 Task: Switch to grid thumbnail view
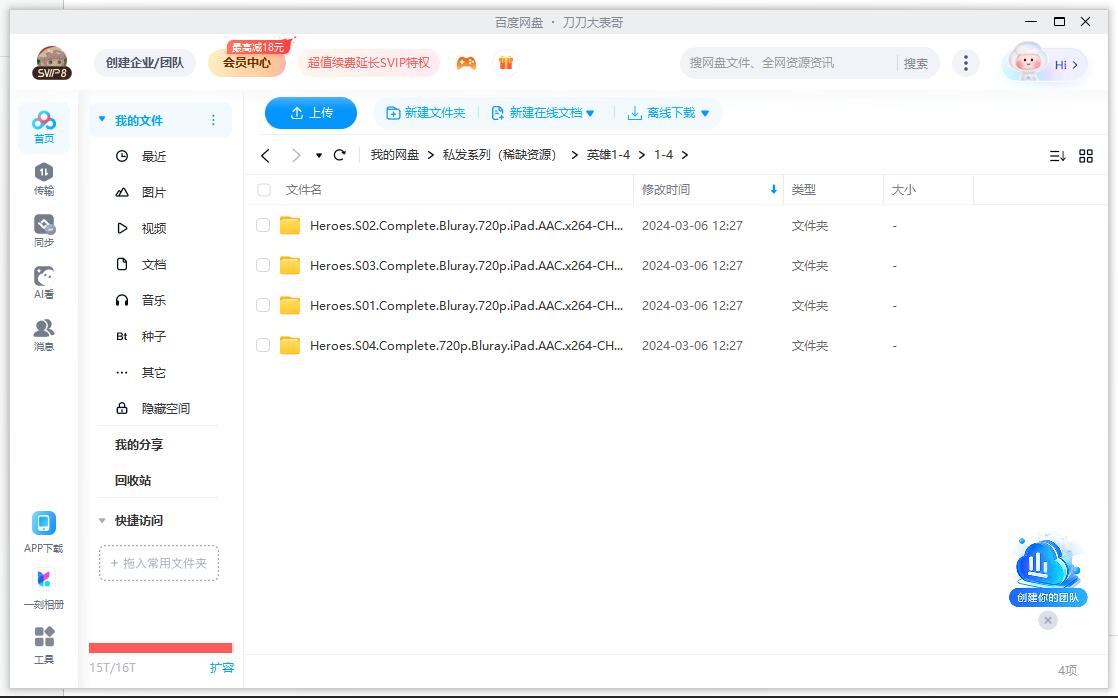[1086, 155]
